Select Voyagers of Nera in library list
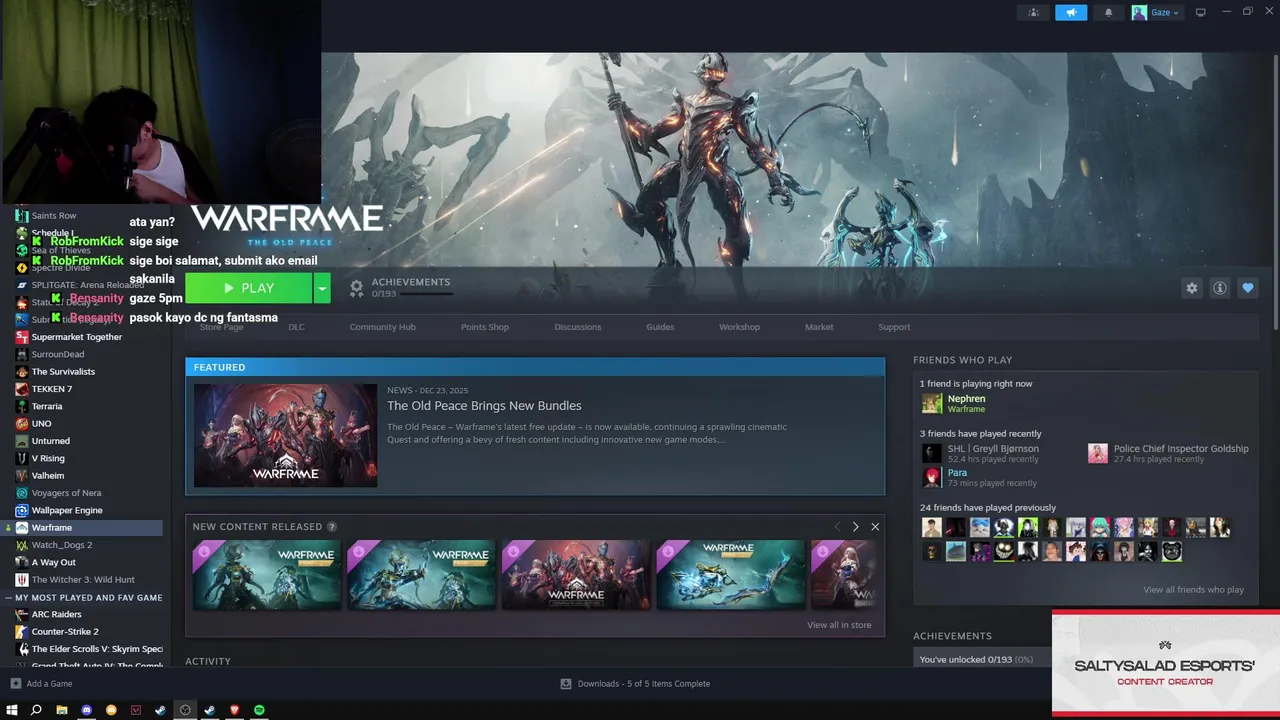Screen dimensions: 1280x720 click(x=66, y=493)
